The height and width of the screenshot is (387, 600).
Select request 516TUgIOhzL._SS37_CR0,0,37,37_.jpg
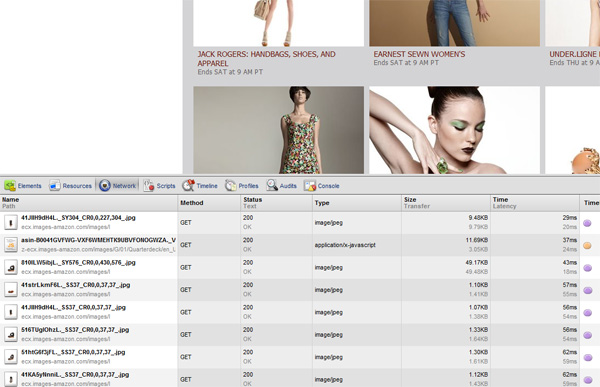coord(75,330)
